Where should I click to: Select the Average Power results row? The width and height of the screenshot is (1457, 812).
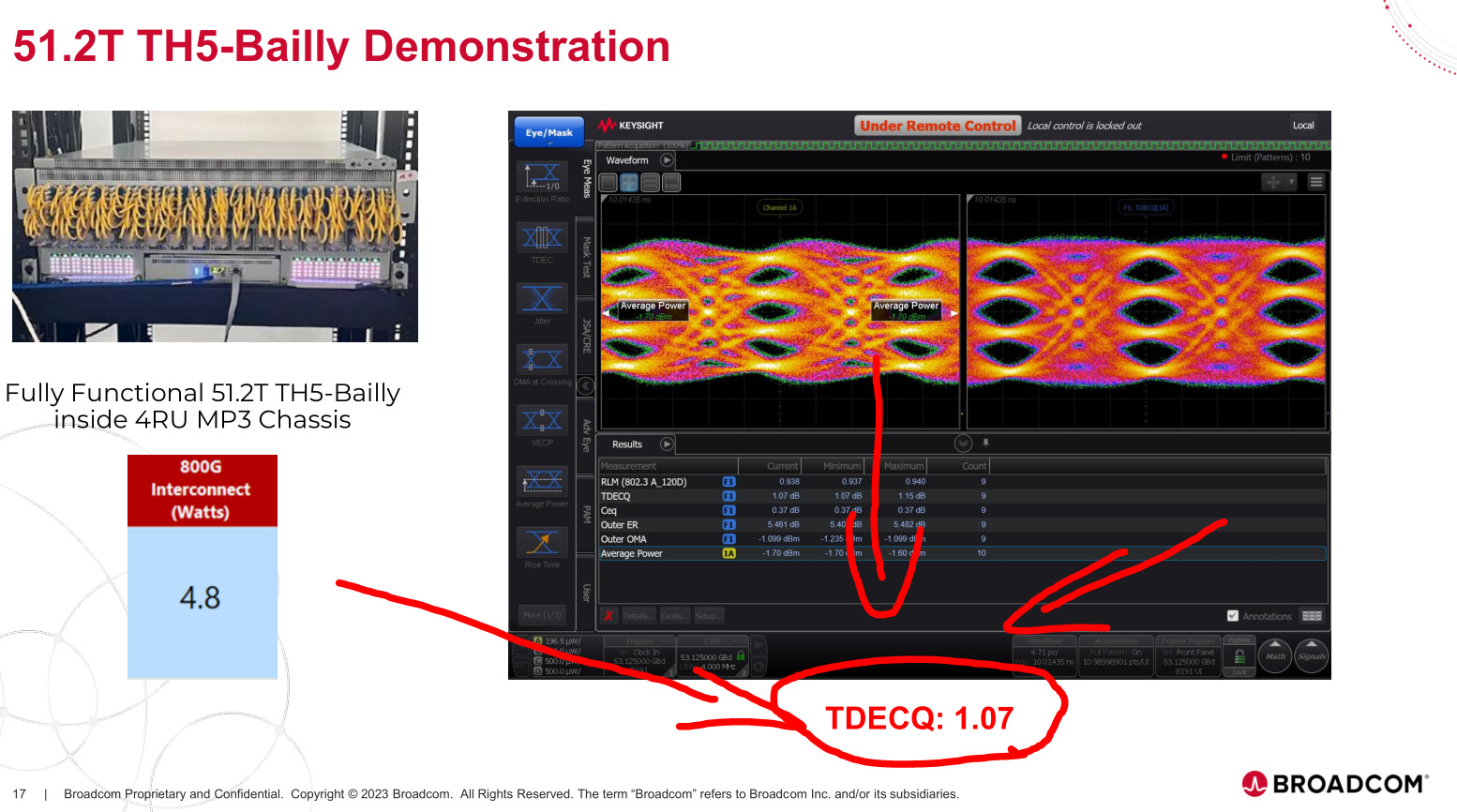tap(962, 553)
